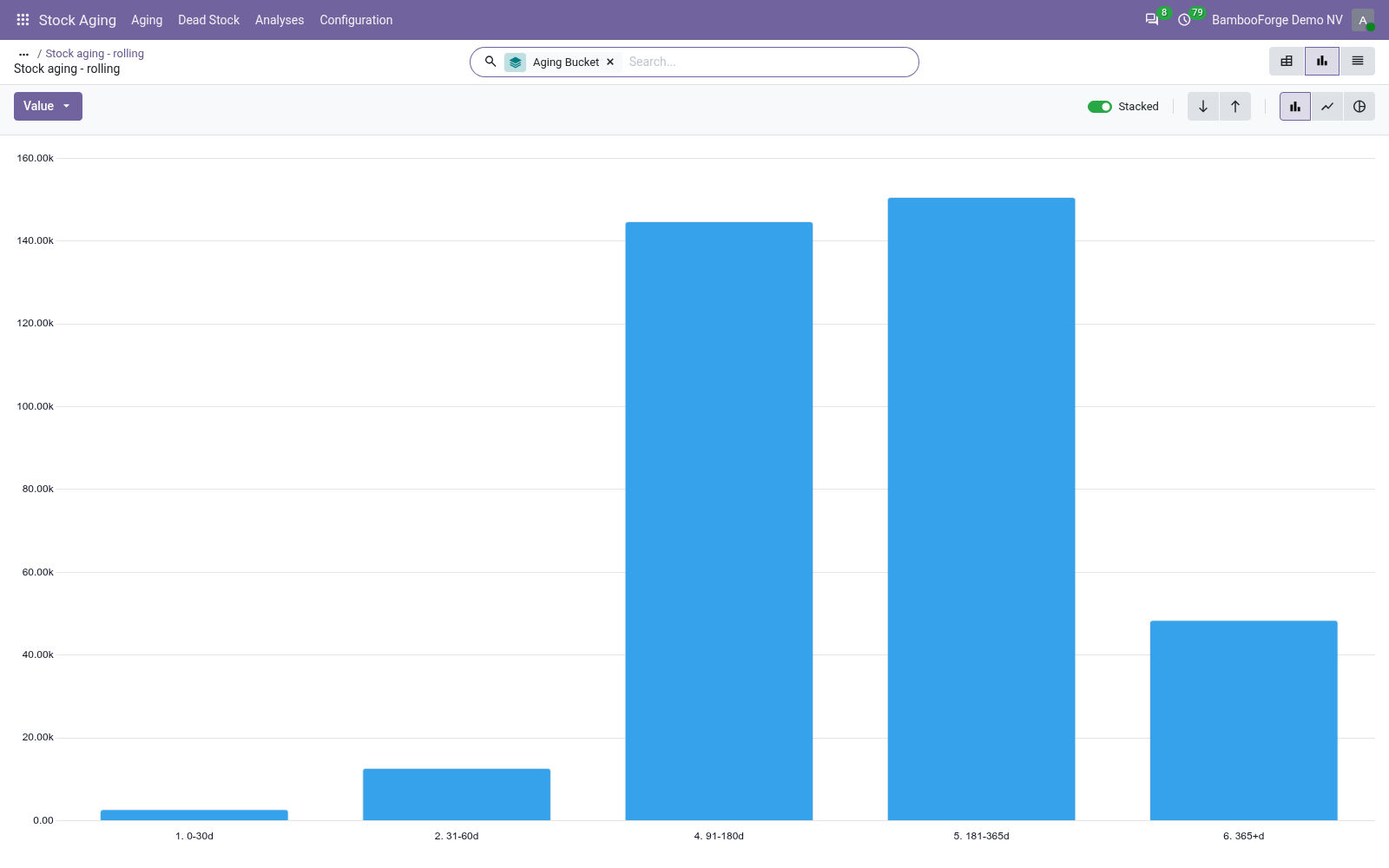Sort bars in descending order
This screenshot has width=1389, height=868.
pos(1203,107)
